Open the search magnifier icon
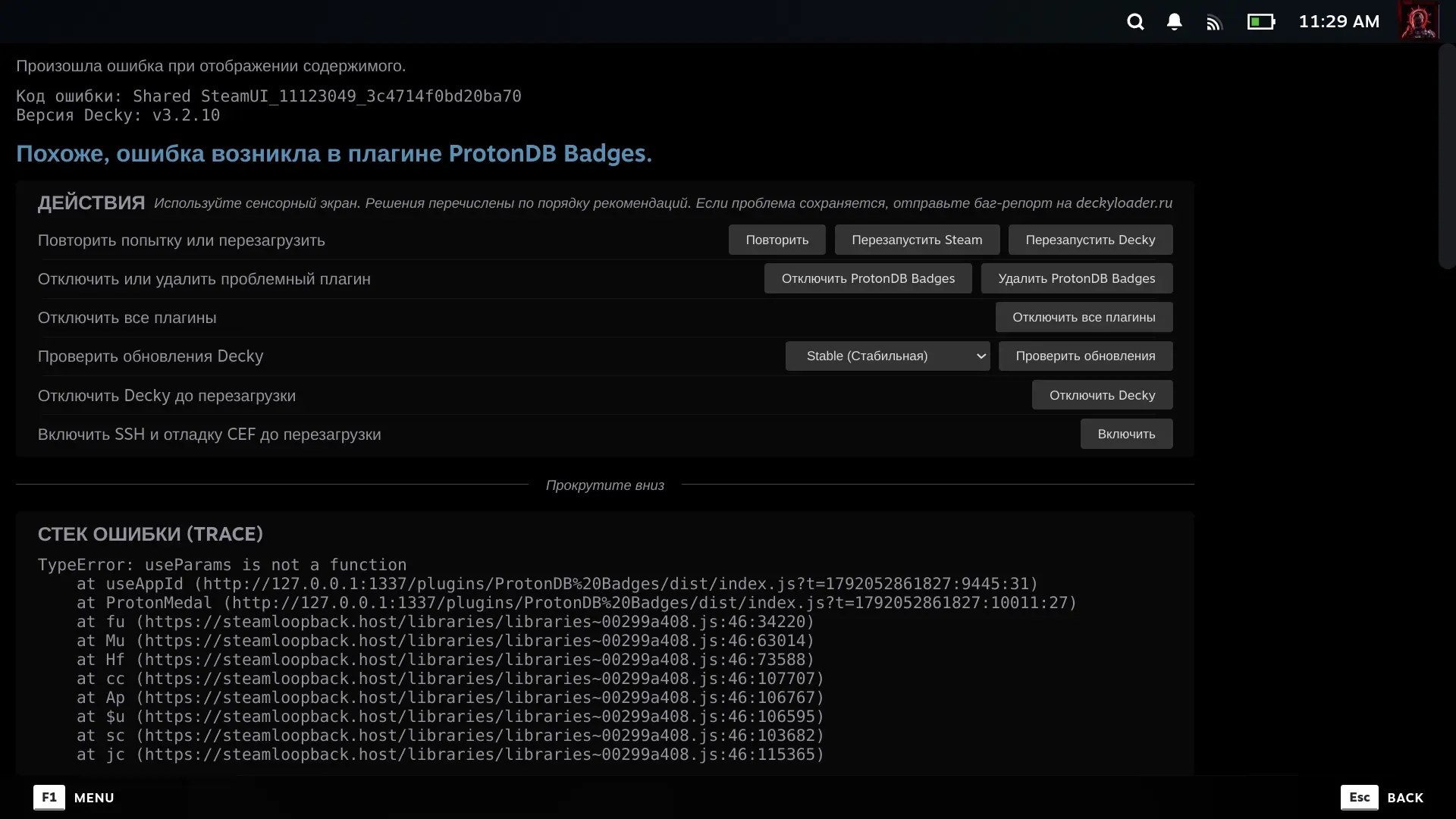 1135,22
